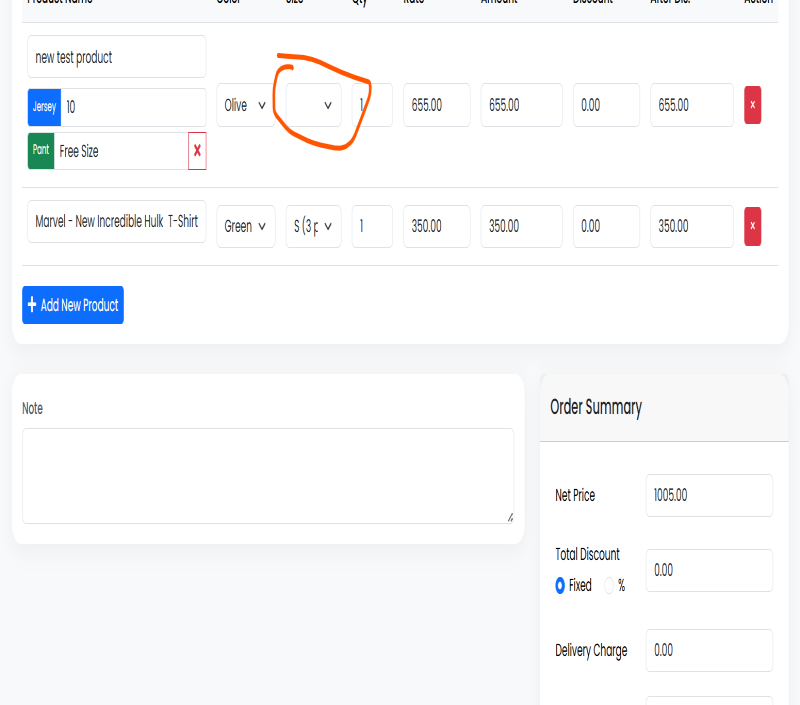
Task: Remove the new test product row
Action: click(x=752, y=105)
